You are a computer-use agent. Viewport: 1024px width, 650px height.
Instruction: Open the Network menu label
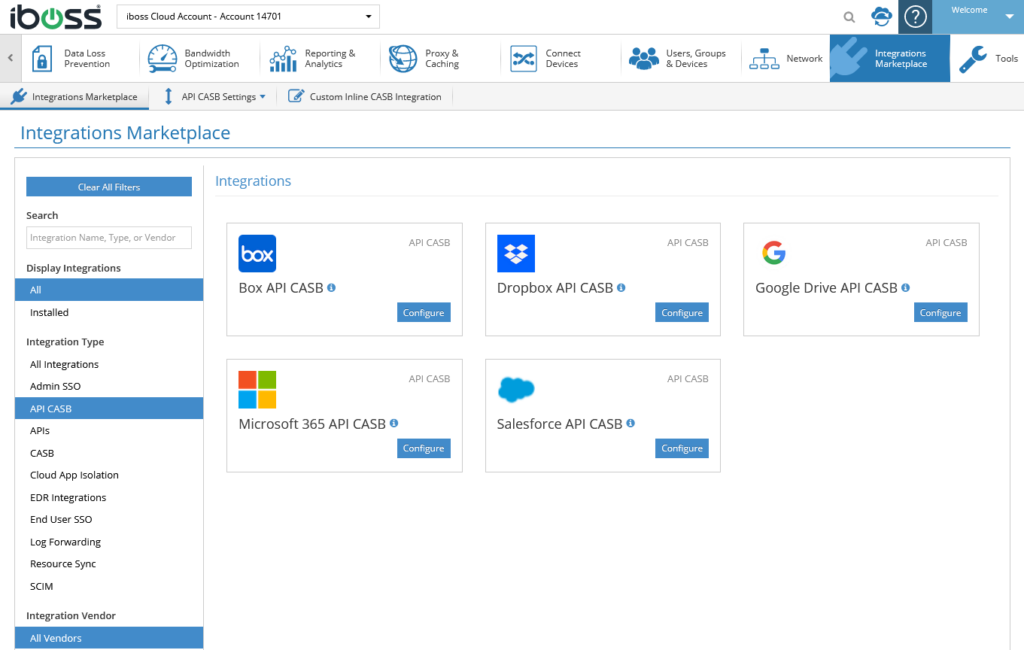click(804, 59)
